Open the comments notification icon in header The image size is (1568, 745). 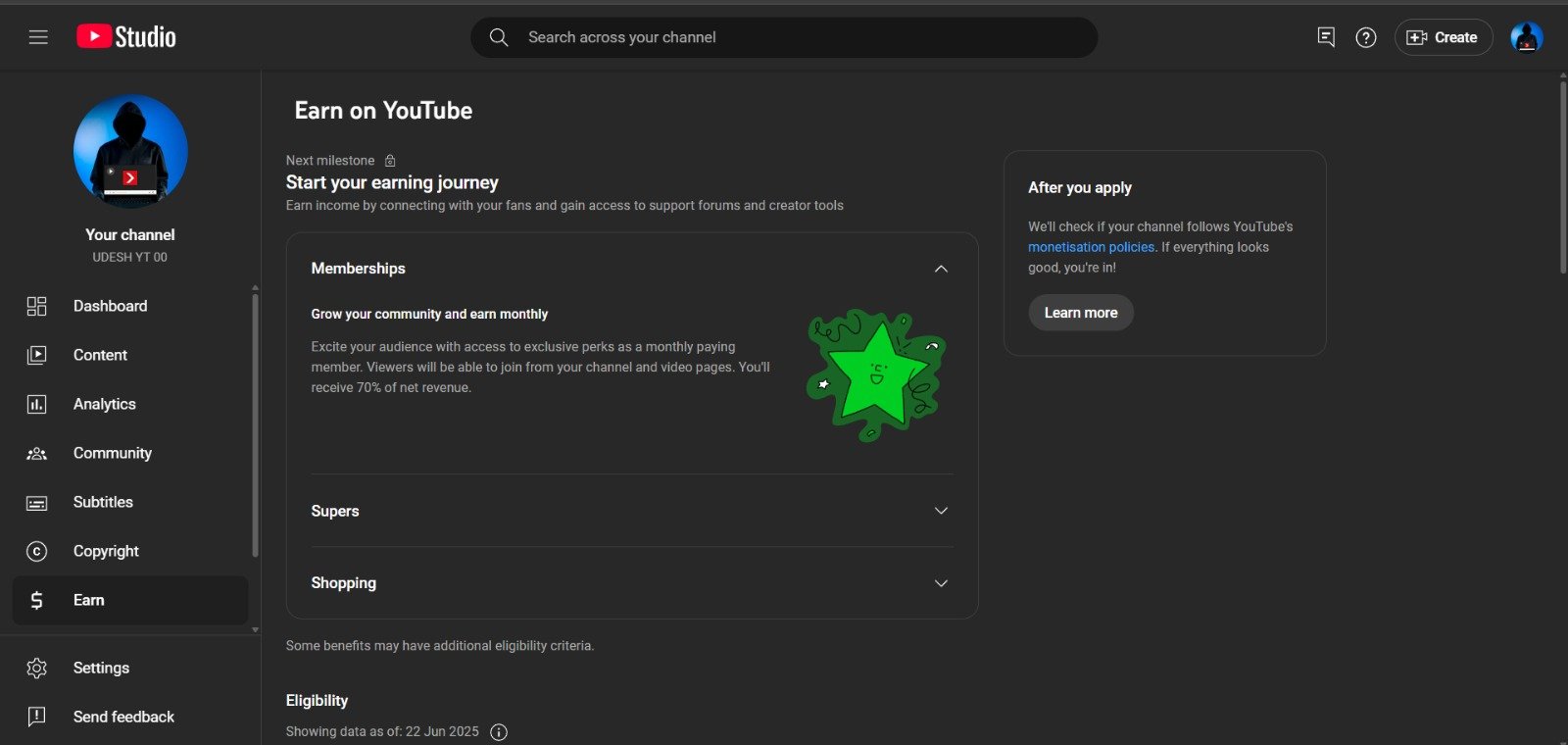click(1326, 37)
